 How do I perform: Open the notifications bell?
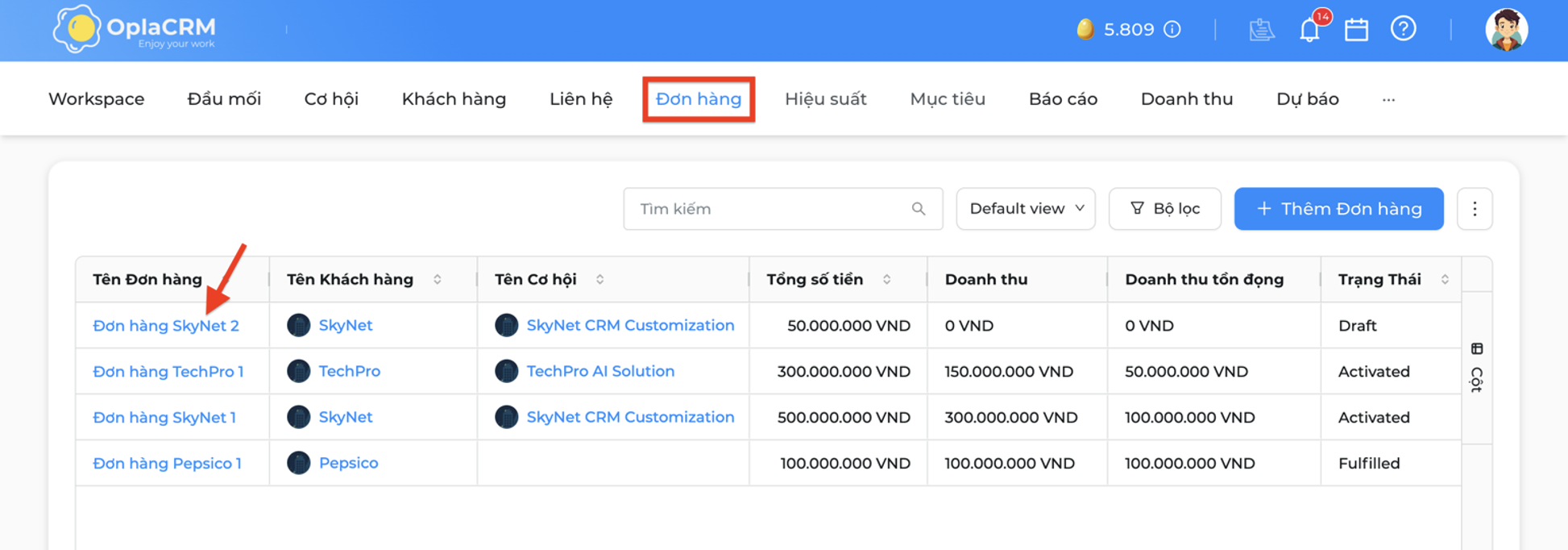click(1309, 30)
